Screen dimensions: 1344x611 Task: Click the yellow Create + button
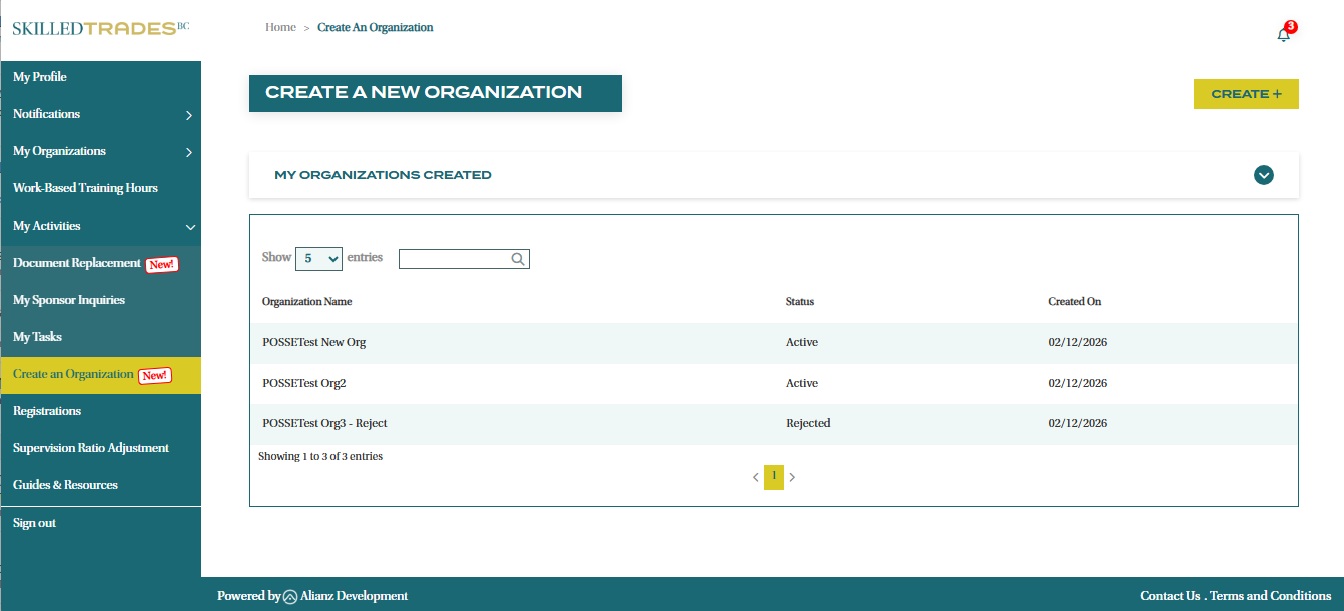[1246, 94]
